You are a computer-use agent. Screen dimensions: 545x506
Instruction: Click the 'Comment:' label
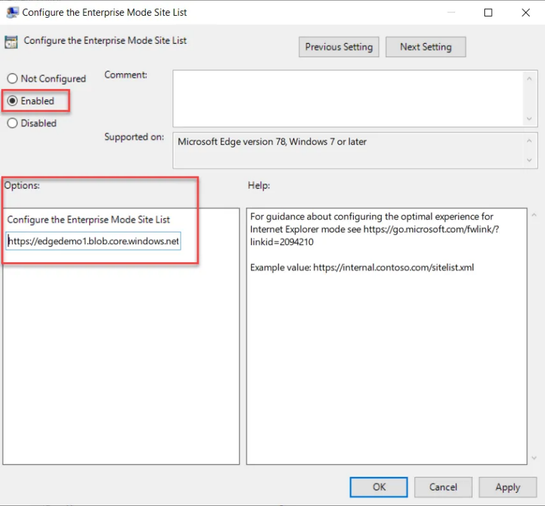click(x=125, y=75)
